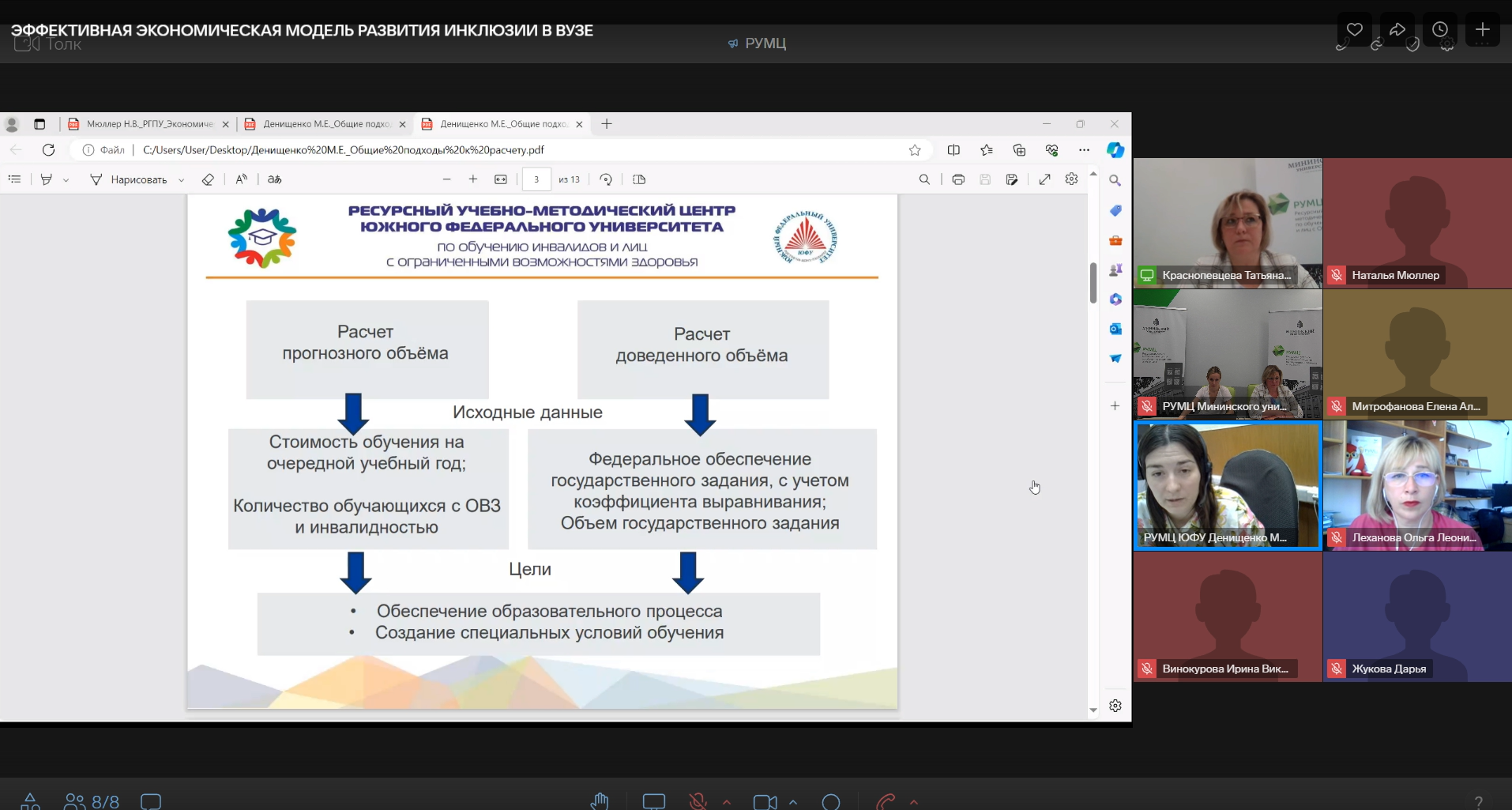
Task: Toggle the PDF table of contents panel
Action: (x=14, y=179)
